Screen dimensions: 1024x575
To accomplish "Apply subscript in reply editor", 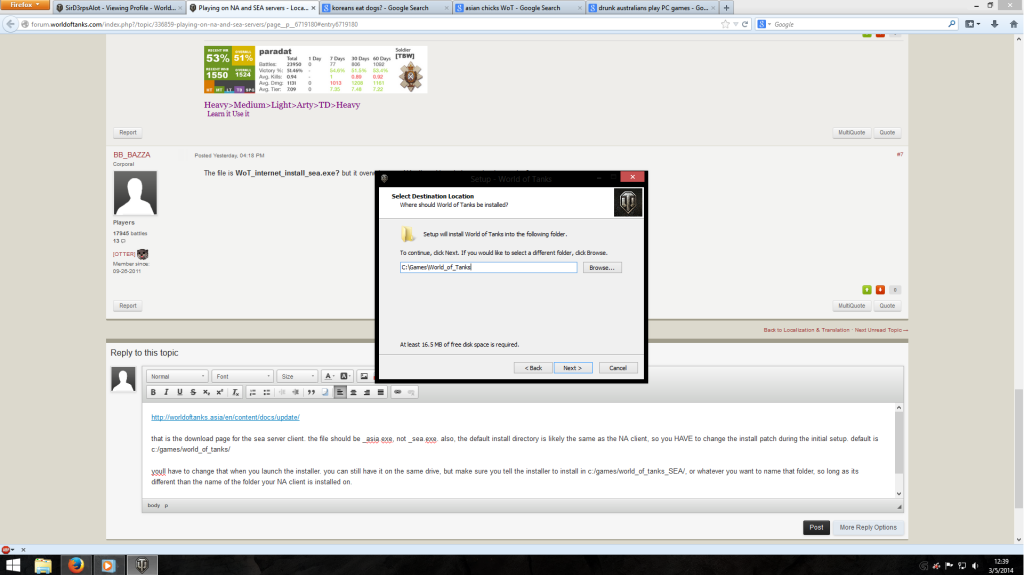I will click(x=206, y=392).
